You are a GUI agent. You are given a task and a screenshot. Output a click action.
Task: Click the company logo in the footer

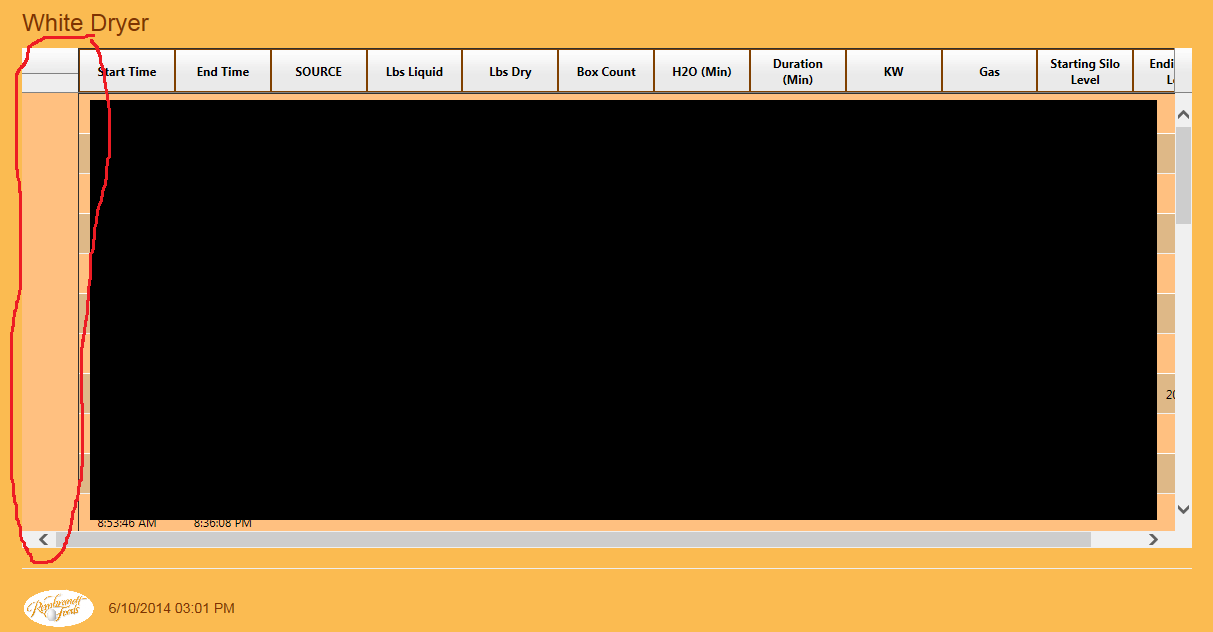pos(59,608)
